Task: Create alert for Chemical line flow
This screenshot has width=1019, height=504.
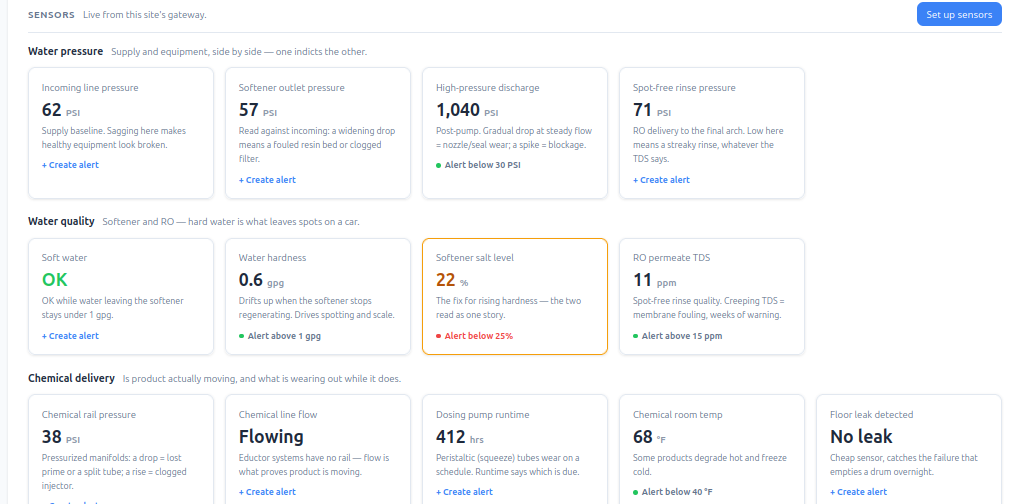Action: coord(267,492)
